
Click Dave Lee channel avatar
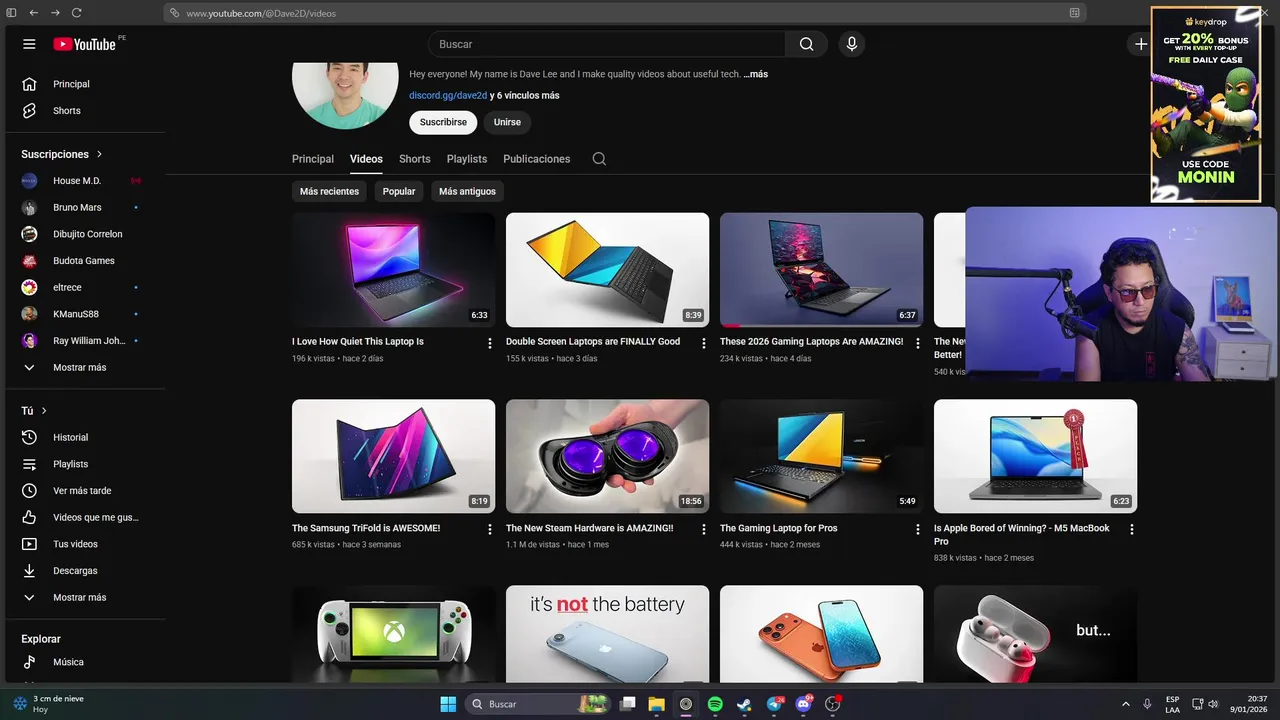coord(345,94)
